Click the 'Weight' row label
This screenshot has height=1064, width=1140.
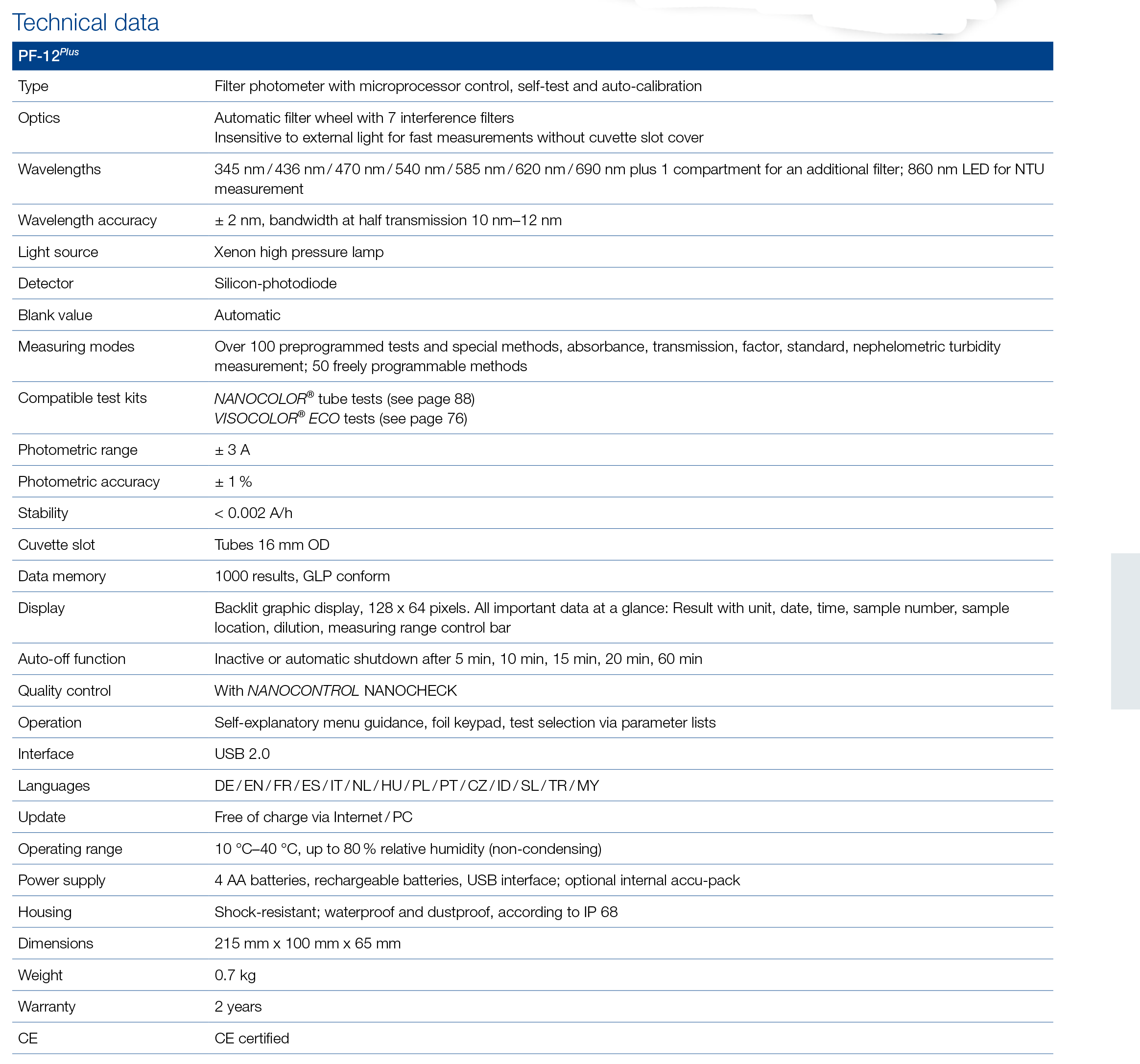[x=40, y=976]
